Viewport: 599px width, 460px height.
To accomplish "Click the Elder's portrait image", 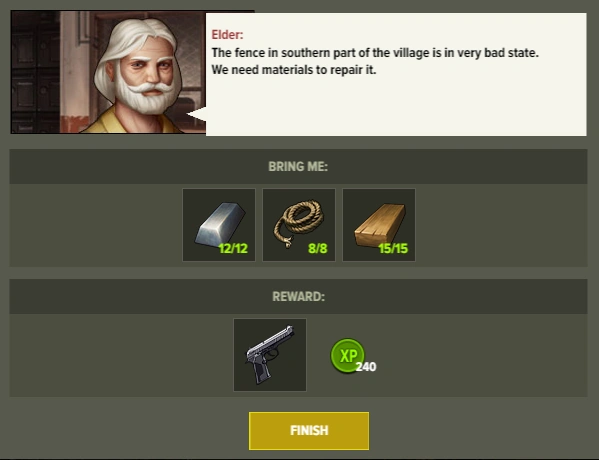I will point(108,72).
